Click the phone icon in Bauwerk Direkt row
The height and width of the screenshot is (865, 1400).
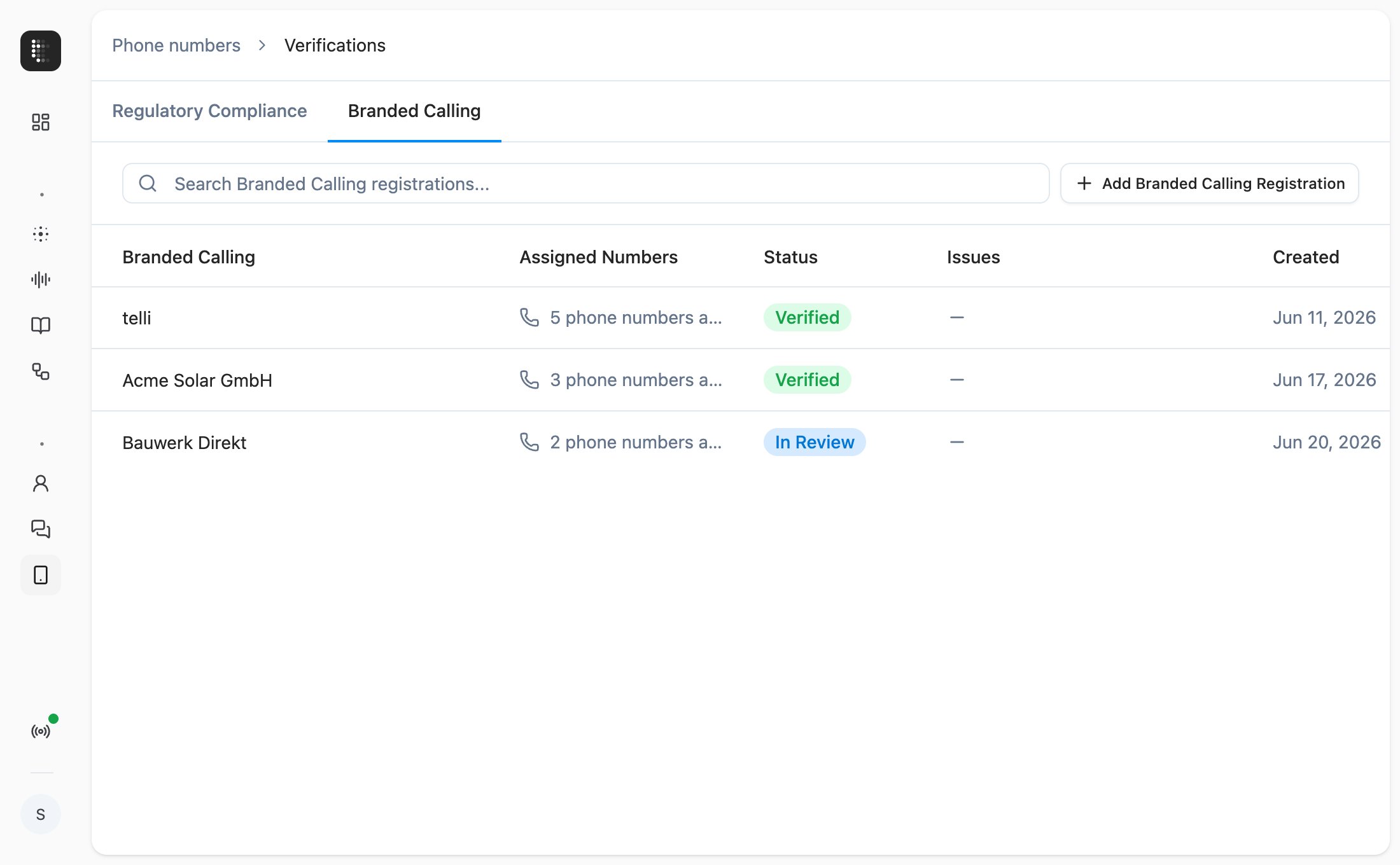[x=529, y=441]
